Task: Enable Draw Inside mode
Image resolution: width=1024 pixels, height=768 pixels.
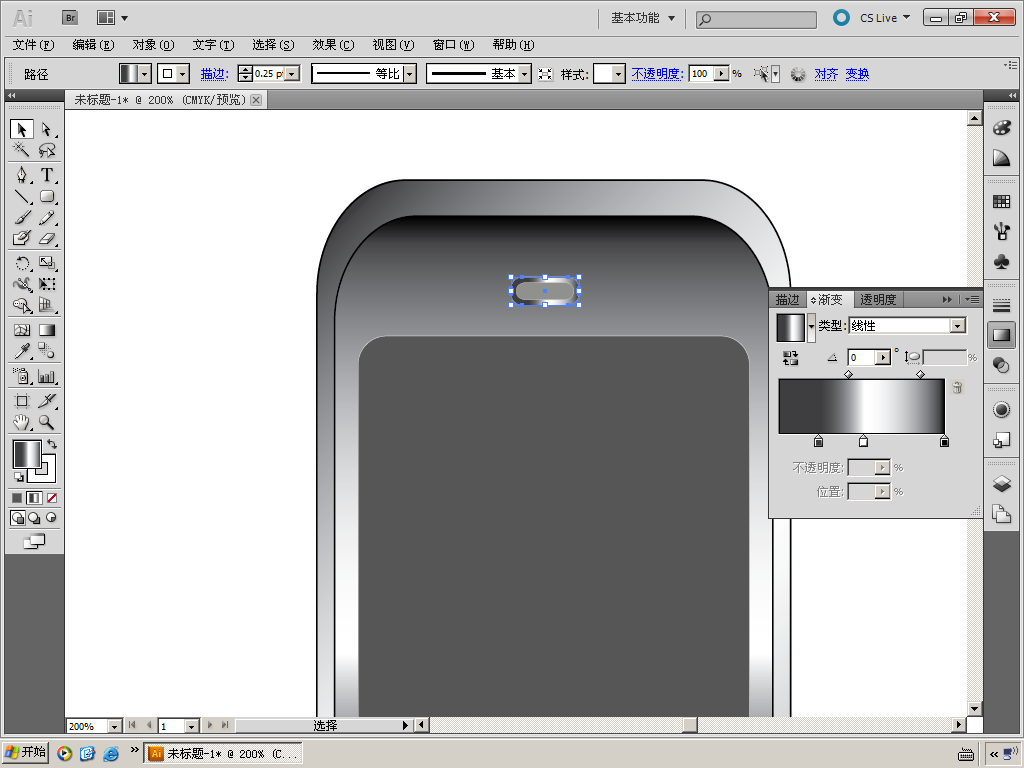Action: [51, 518]
